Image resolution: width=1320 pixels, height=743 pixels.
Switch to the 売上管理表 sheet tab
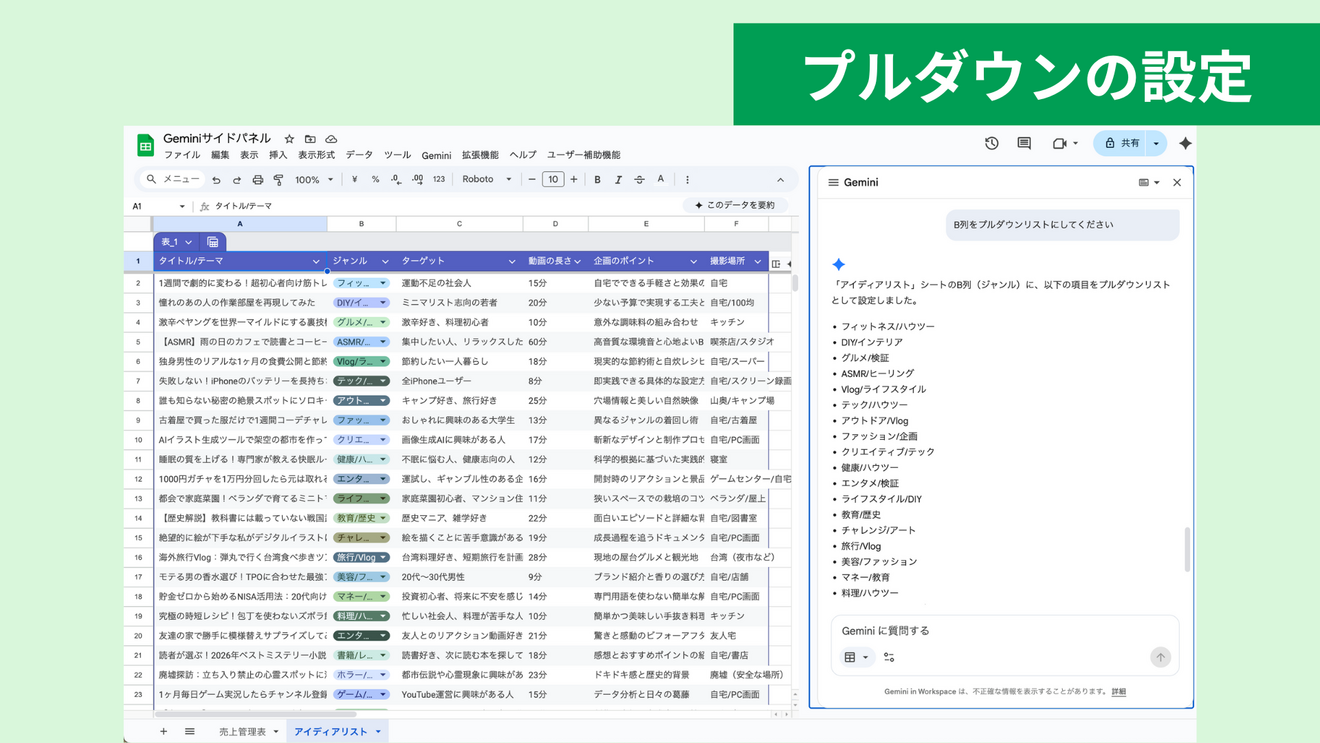pos(248,732)
